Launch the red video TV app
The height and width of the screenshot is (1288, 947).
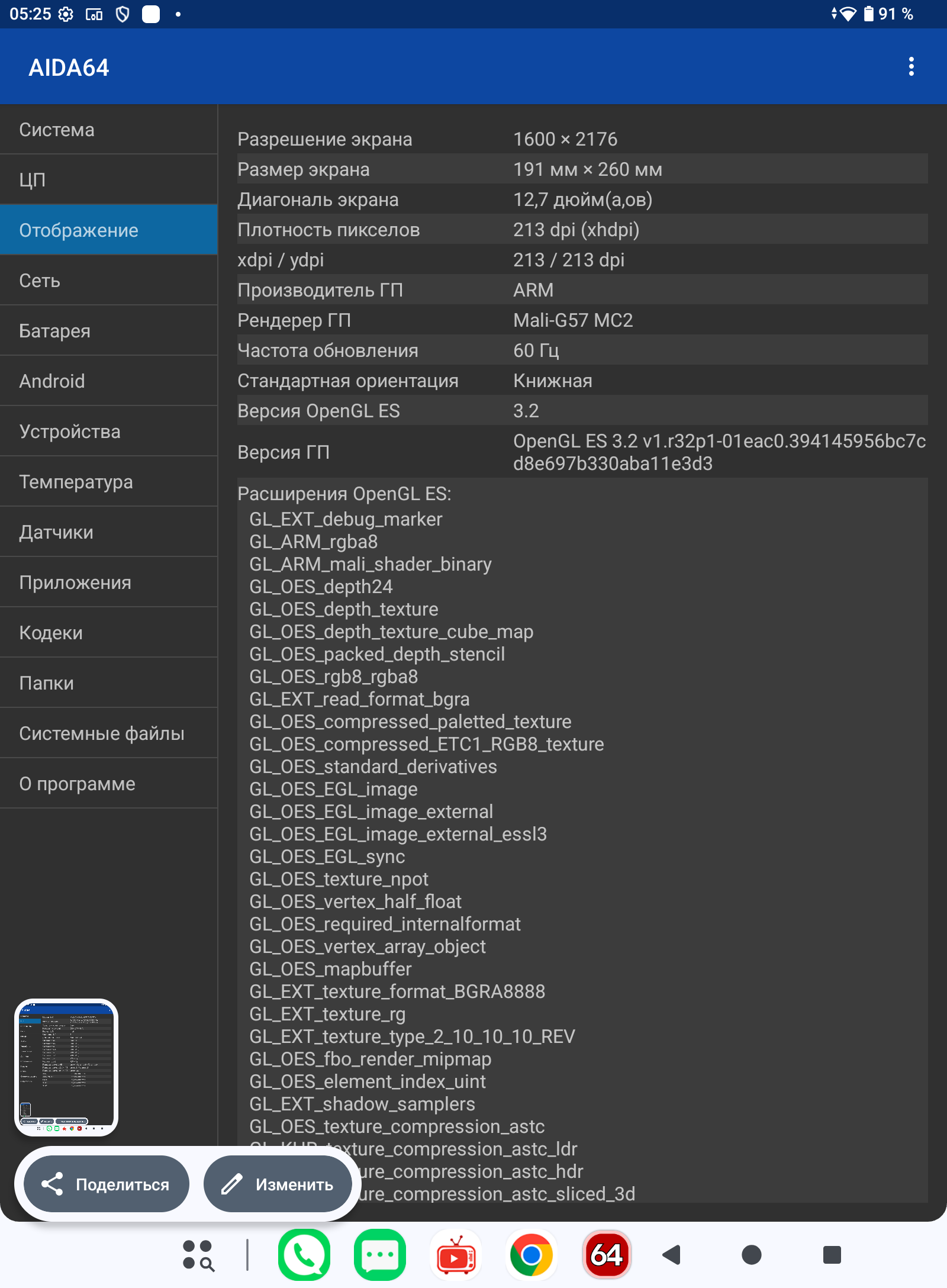point(455,1254)
